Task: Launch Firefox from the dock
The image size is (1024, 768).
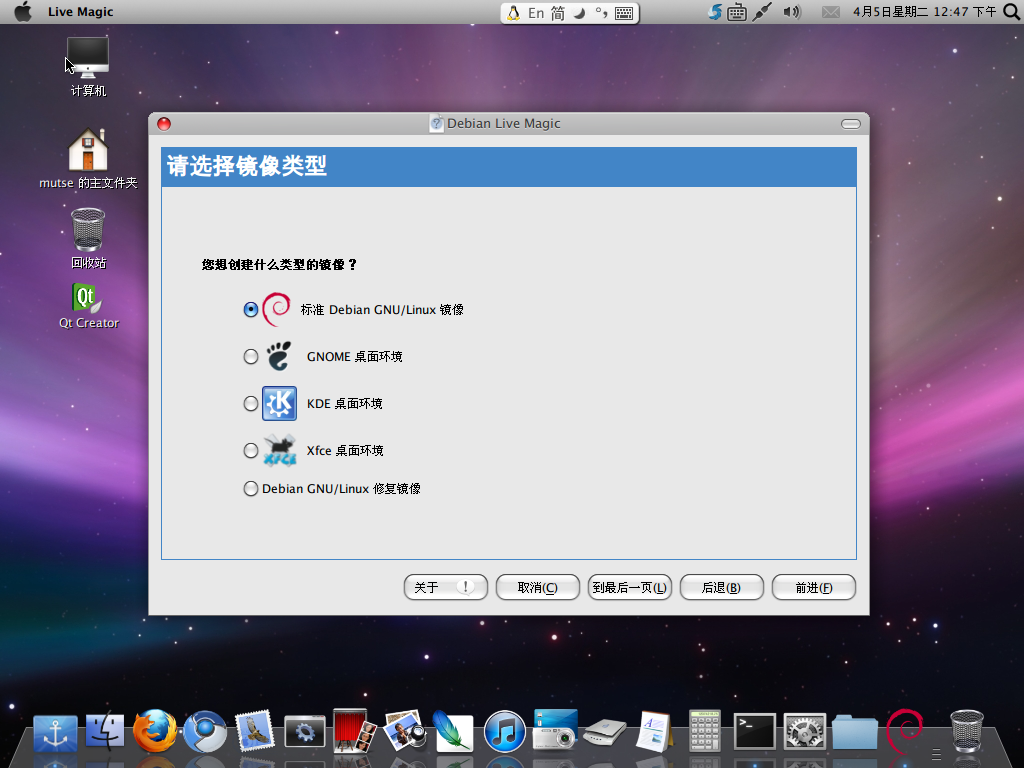Action: tap(155, 731)
